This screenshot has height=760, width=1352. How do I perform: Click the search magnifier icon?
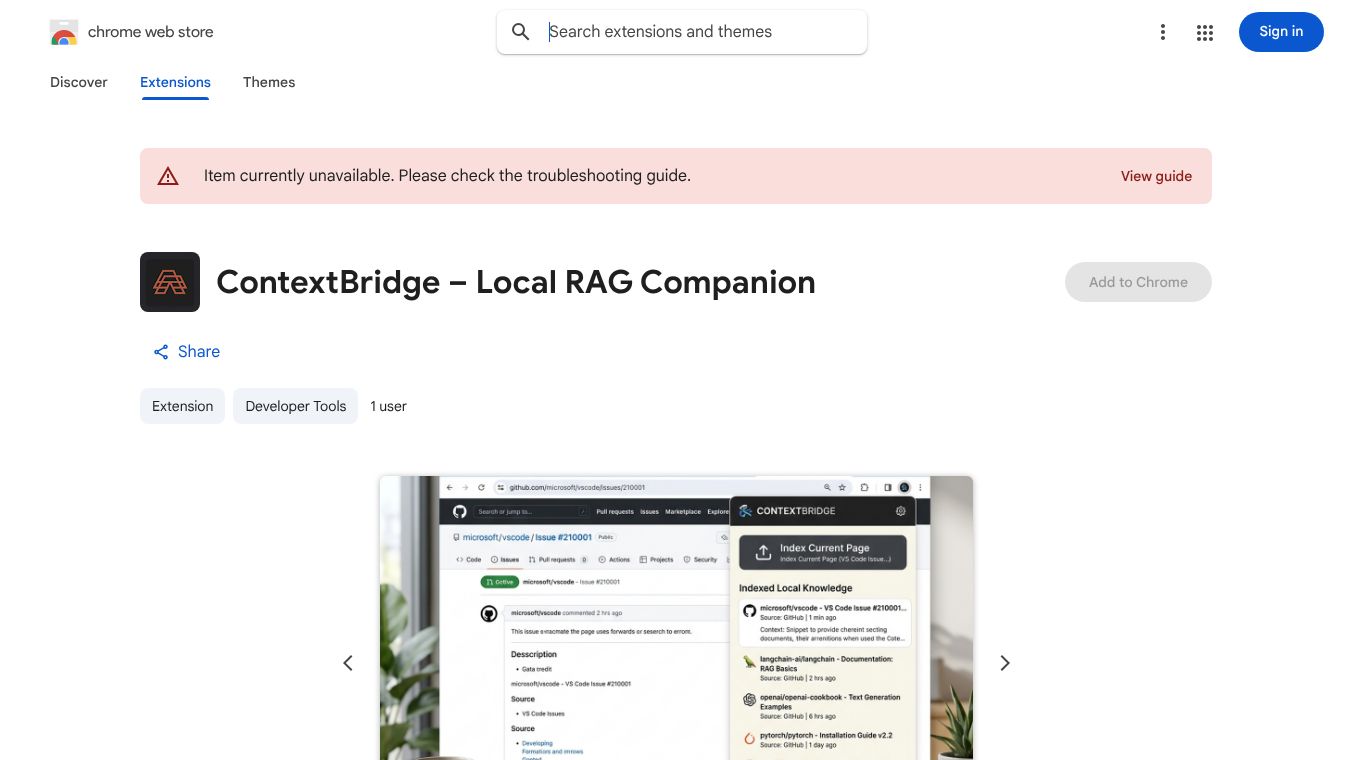pos(521,32)
